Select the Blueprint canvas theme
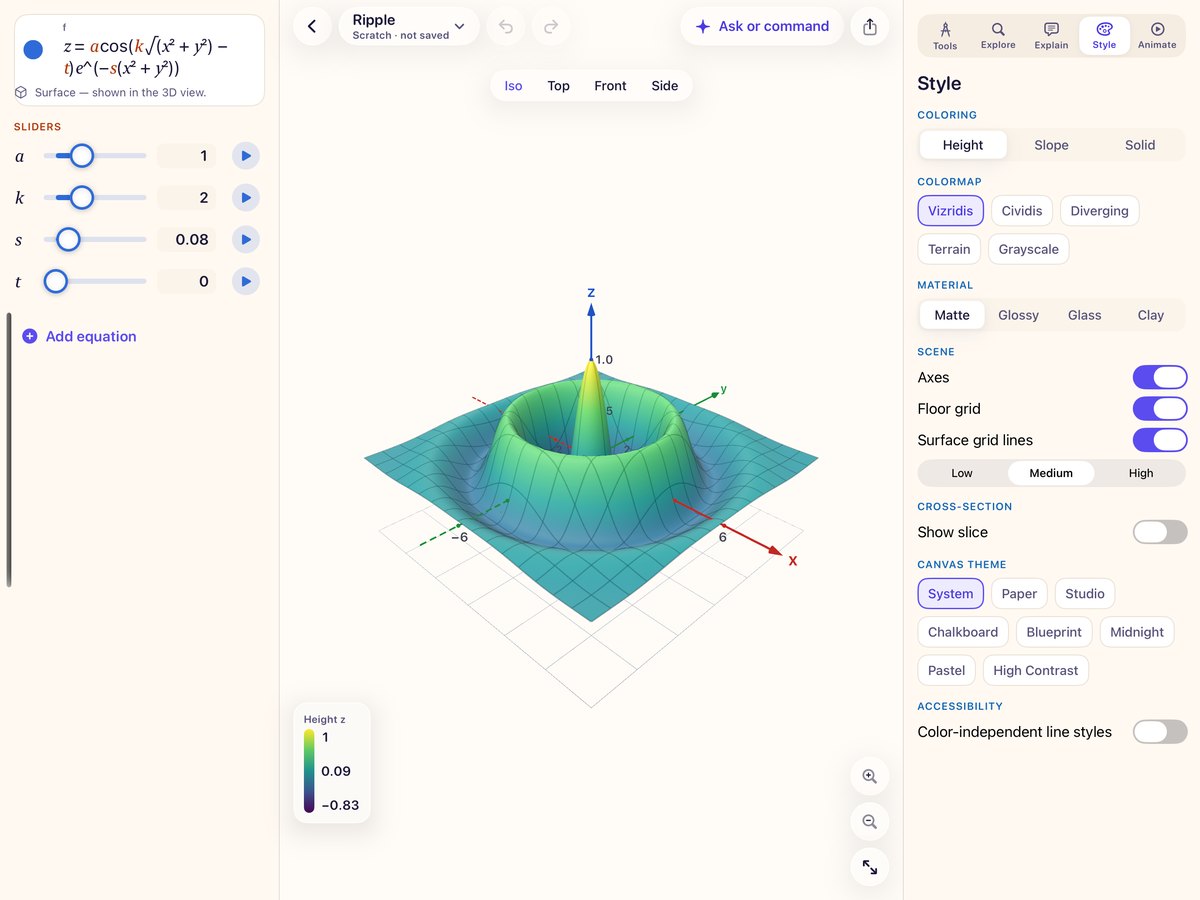 pos(1054,632)
